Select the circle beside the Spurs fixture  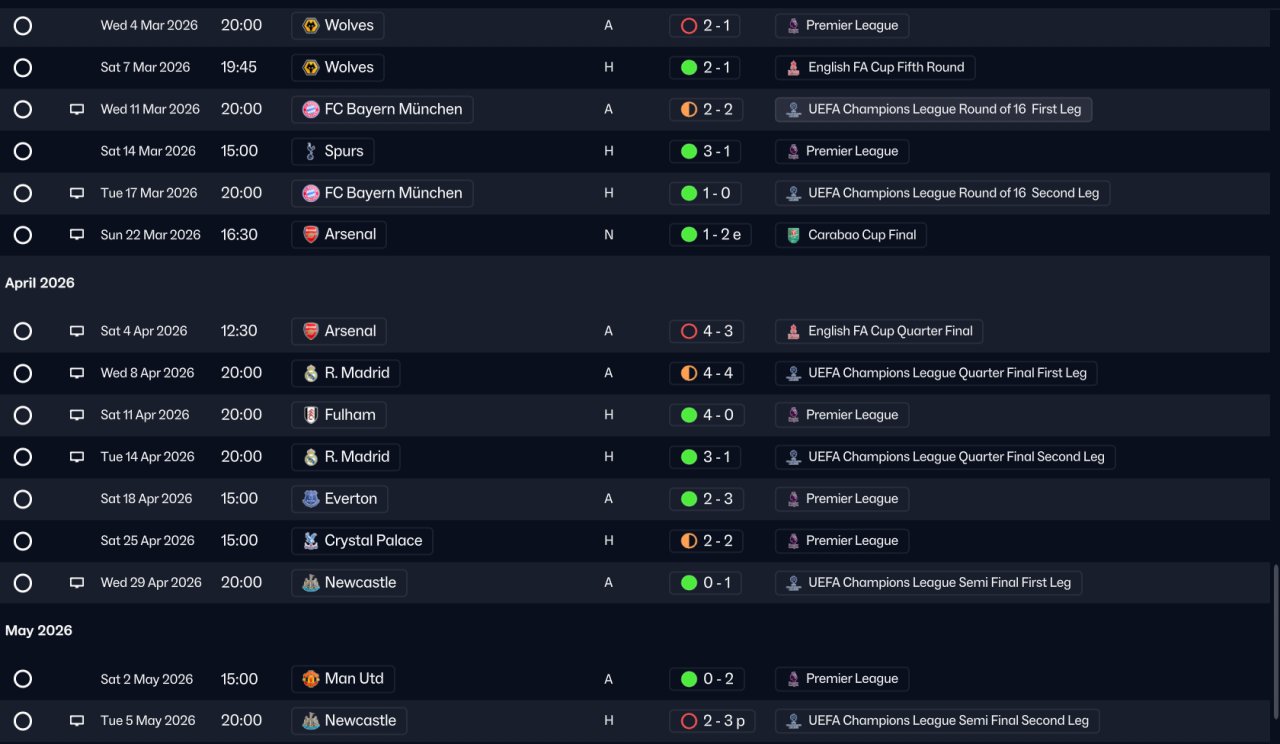[23, 151]
